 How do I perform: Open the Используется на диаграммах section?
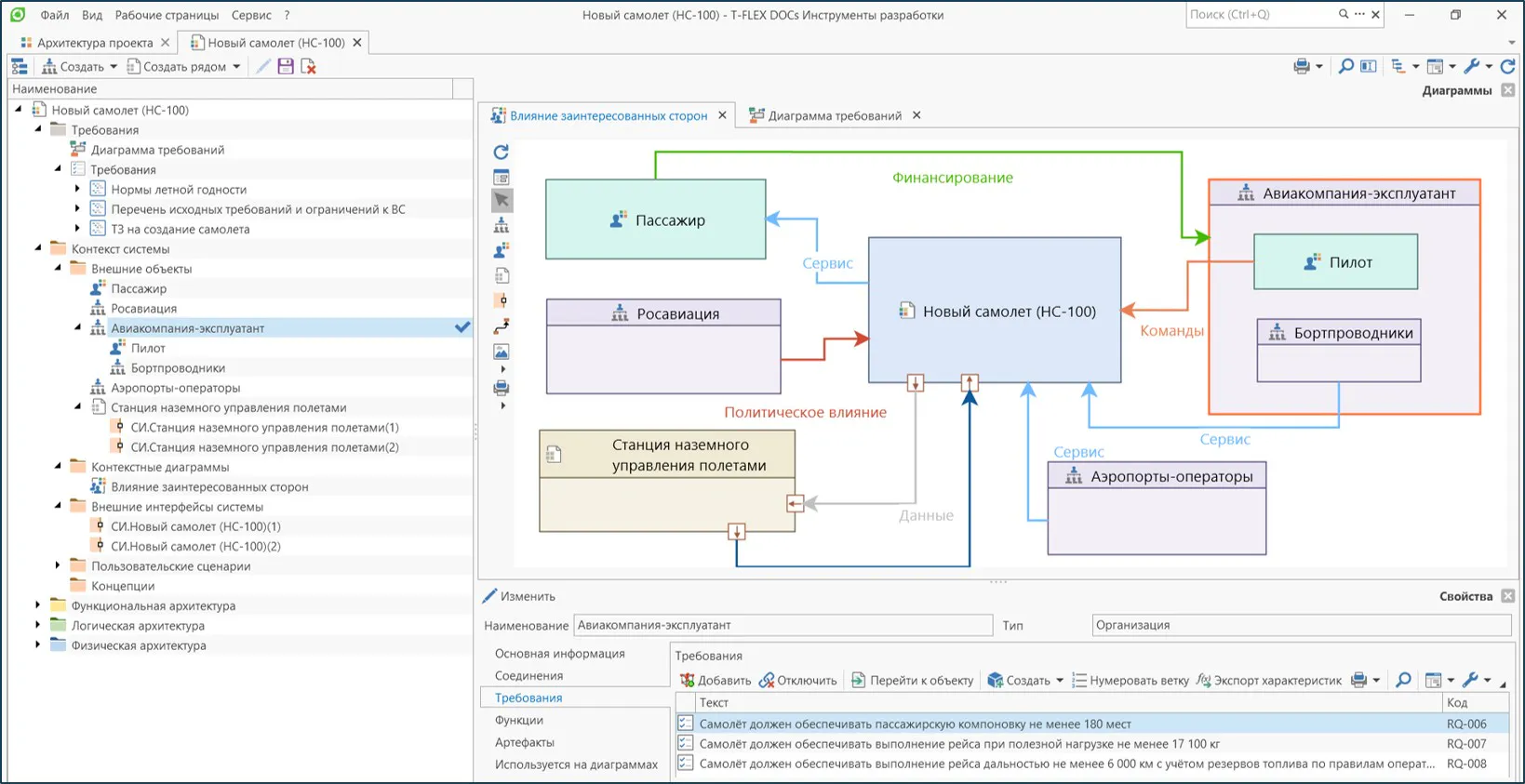coord(576,764)
